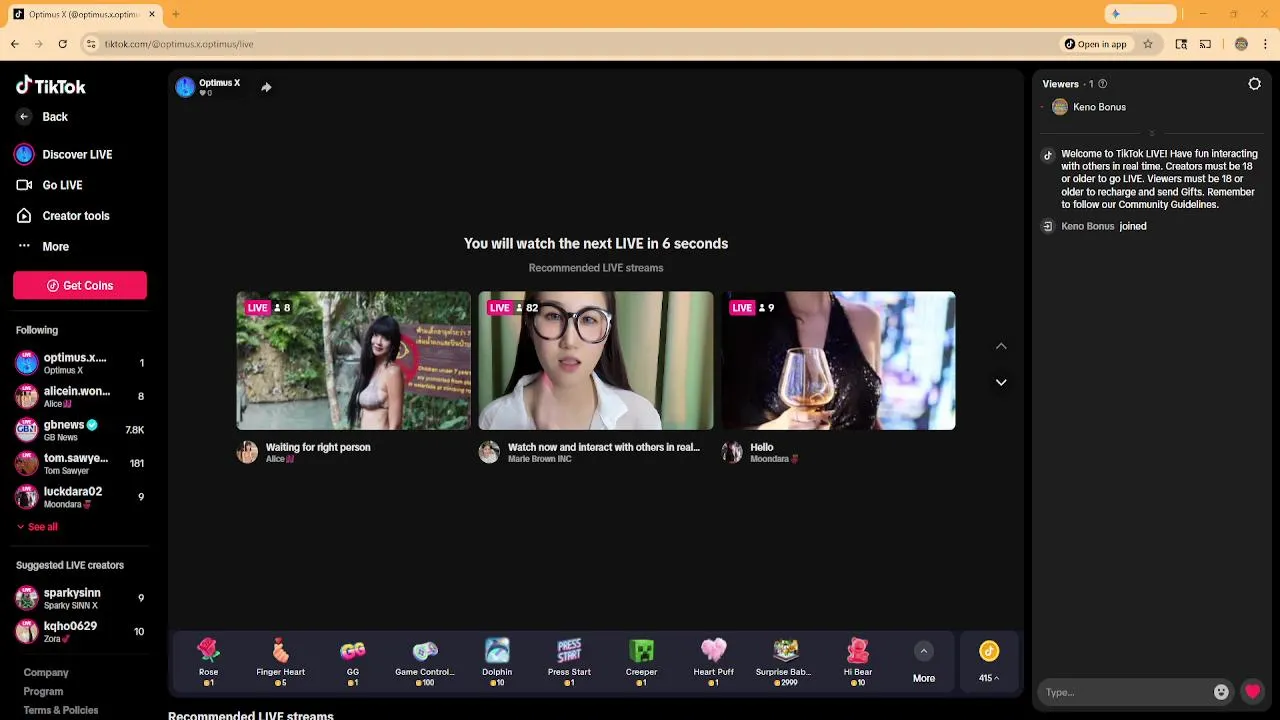Open the emoji picker in chat

(1221, 692)
